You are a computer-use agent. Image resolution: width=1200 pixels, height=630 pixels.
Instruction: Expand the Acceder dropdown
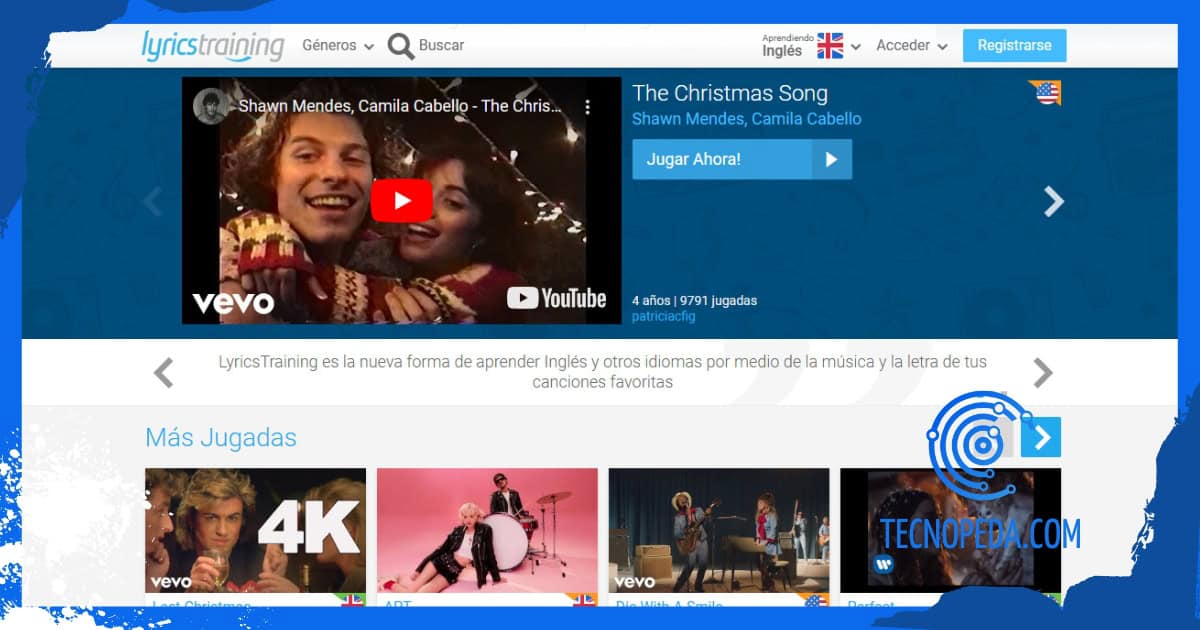click(912, 45)
